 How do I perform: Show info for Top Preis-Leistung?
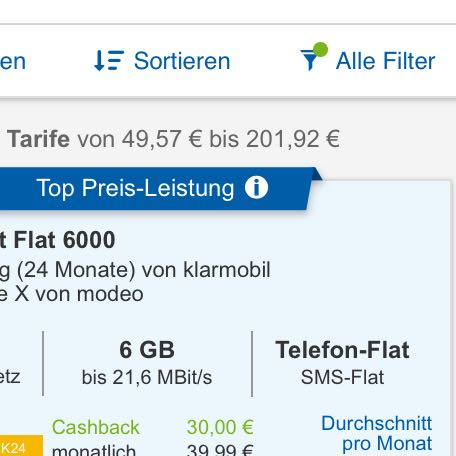point(256,188)
